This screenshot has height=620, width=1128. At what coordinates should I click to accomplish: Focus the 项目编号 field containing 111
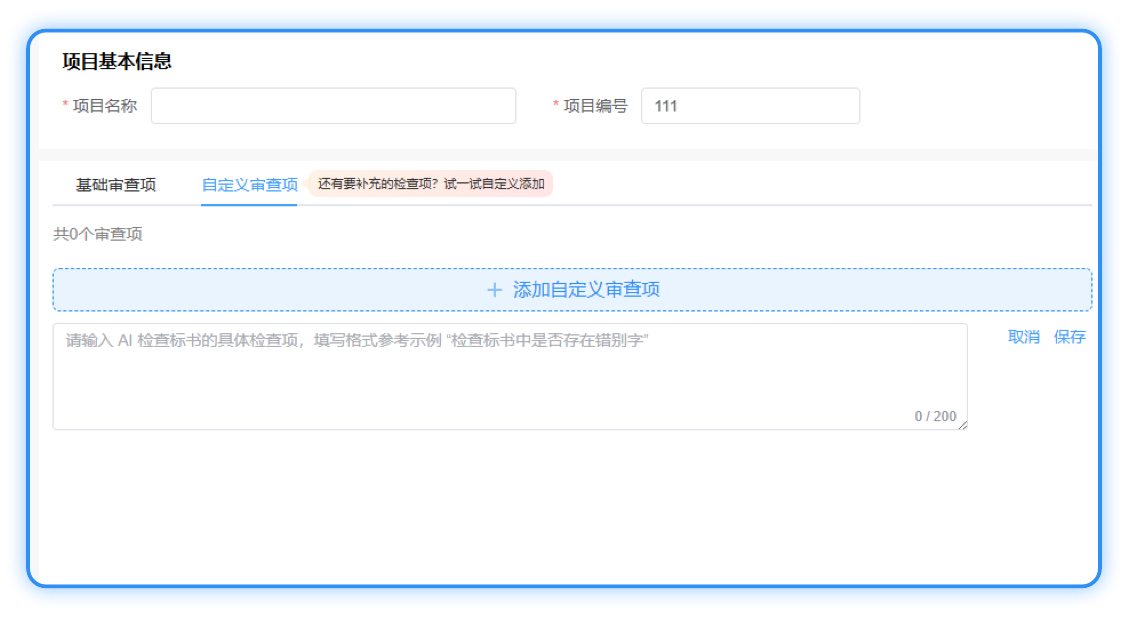tap(750, 106)
